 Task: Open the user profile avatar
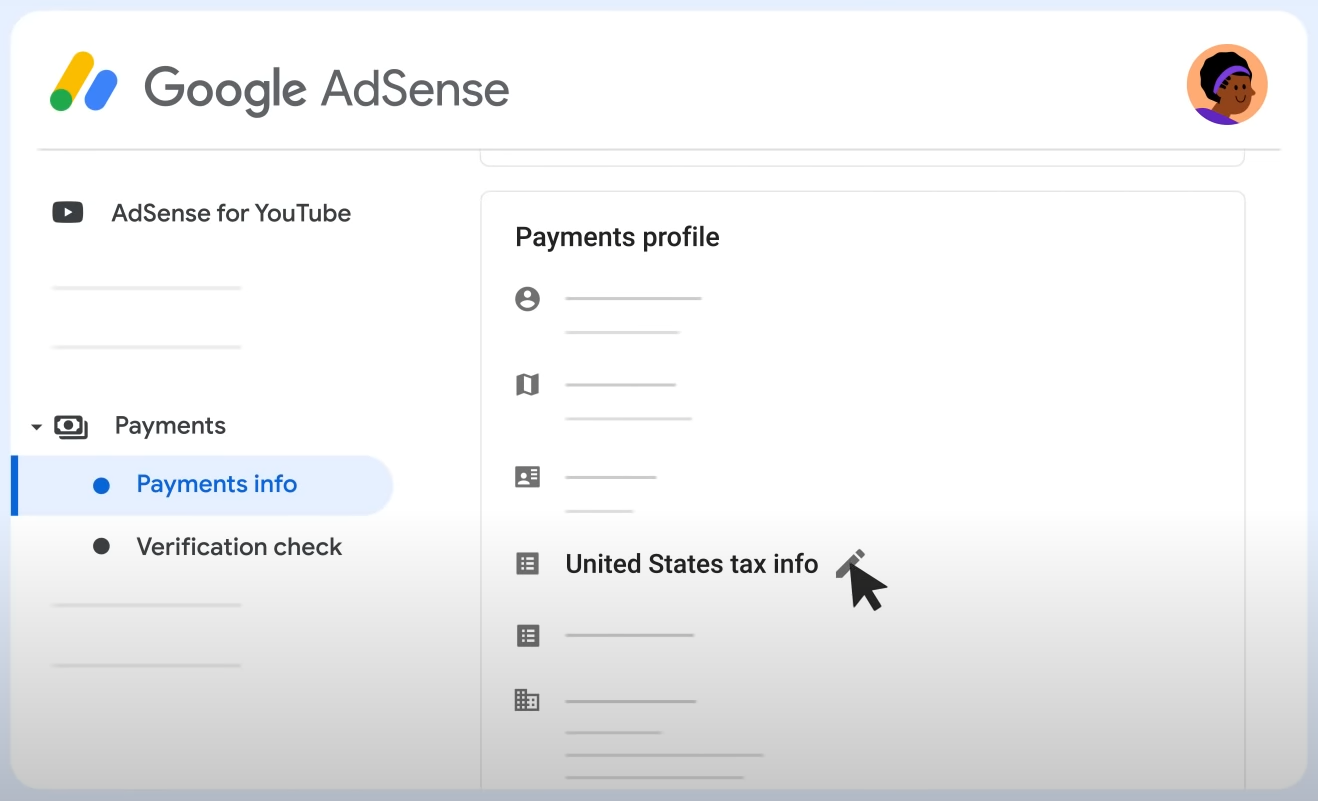1227,85
